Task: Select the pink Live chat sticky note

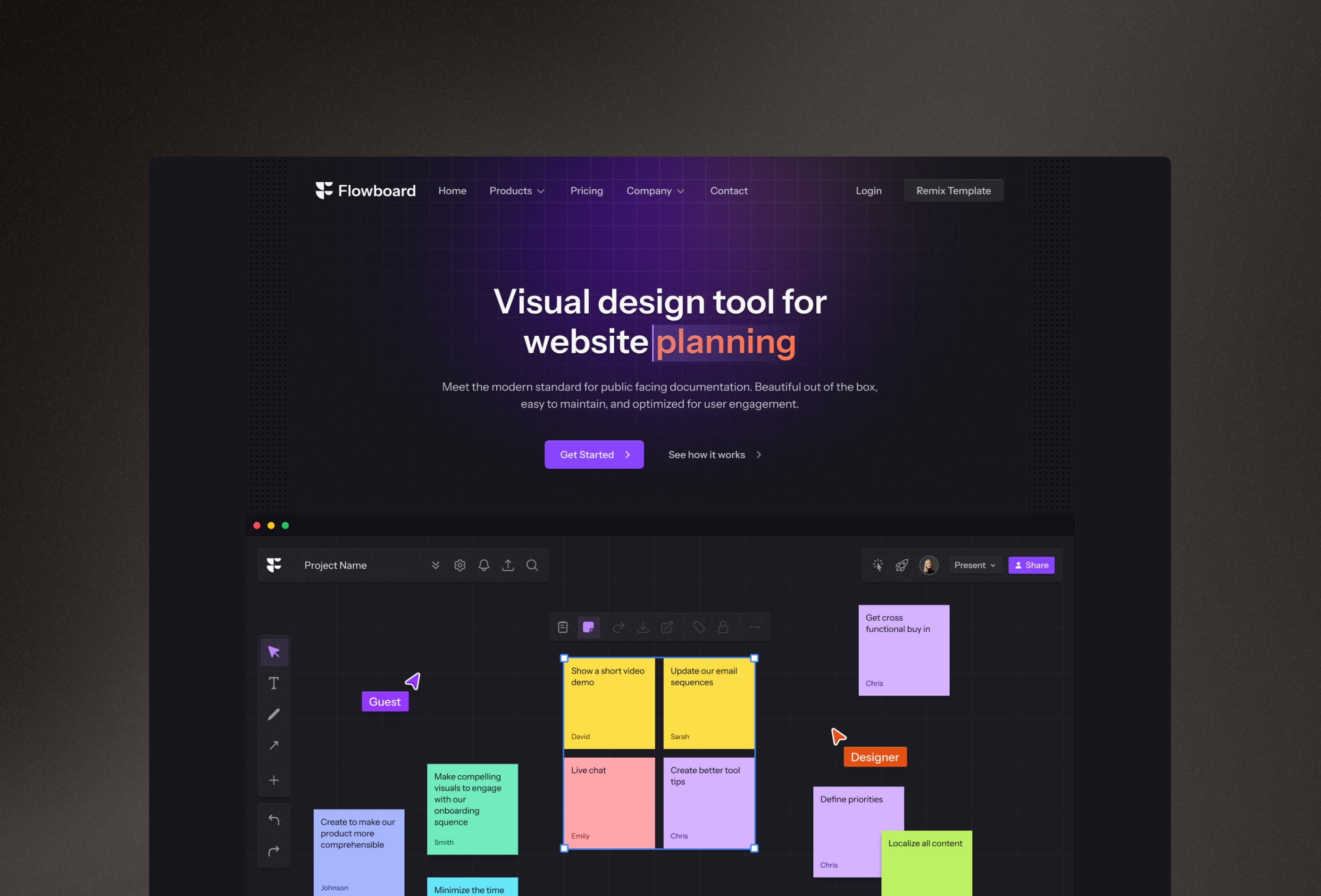Action: coord(609,803)
